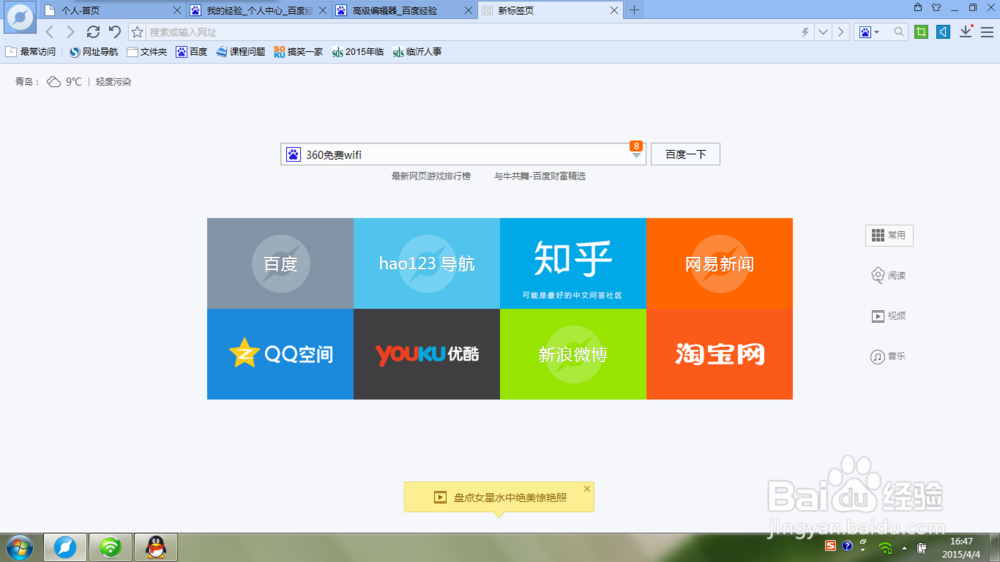Close the yellow video notification popup
This screenshot has height=562, width=1000.
[x=587, y=489]
